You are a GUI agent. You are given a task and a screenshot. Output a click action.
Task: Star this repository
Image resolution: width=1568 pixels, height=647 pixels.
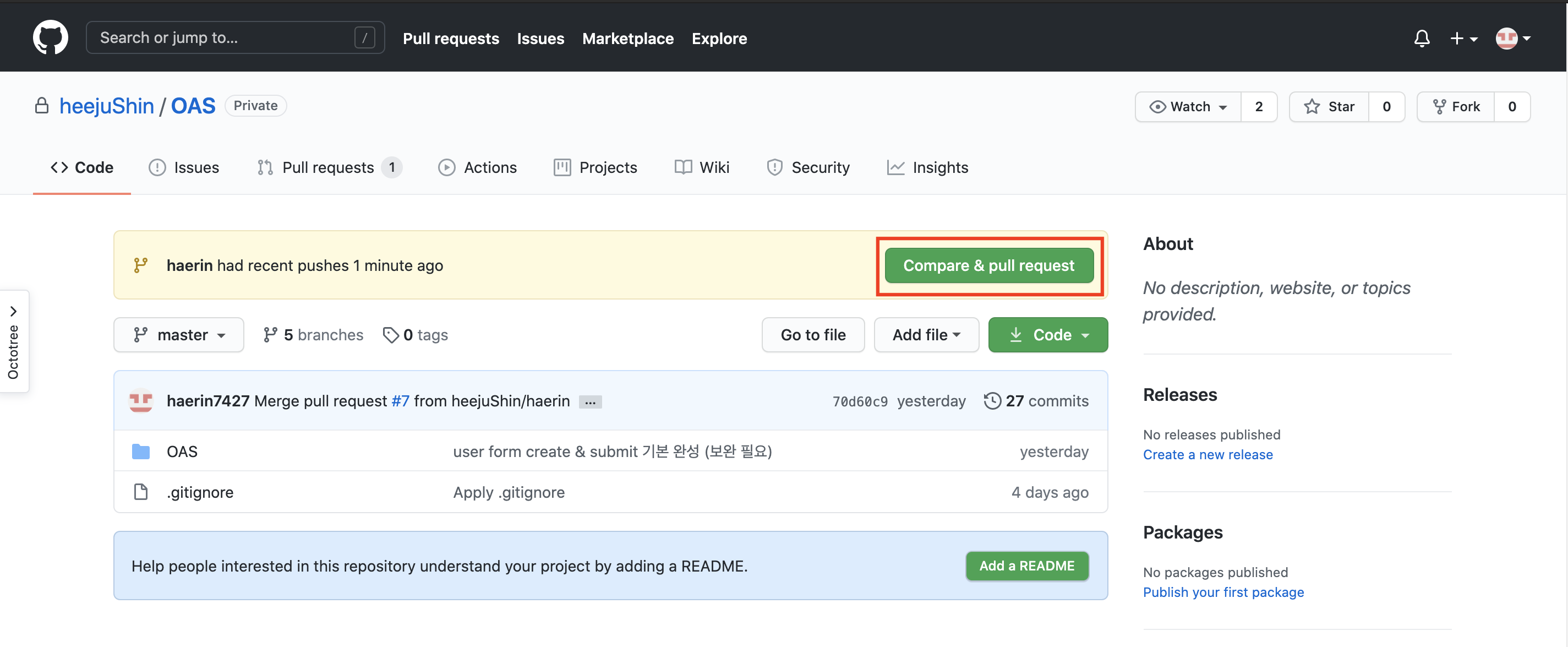(1329, 107)
